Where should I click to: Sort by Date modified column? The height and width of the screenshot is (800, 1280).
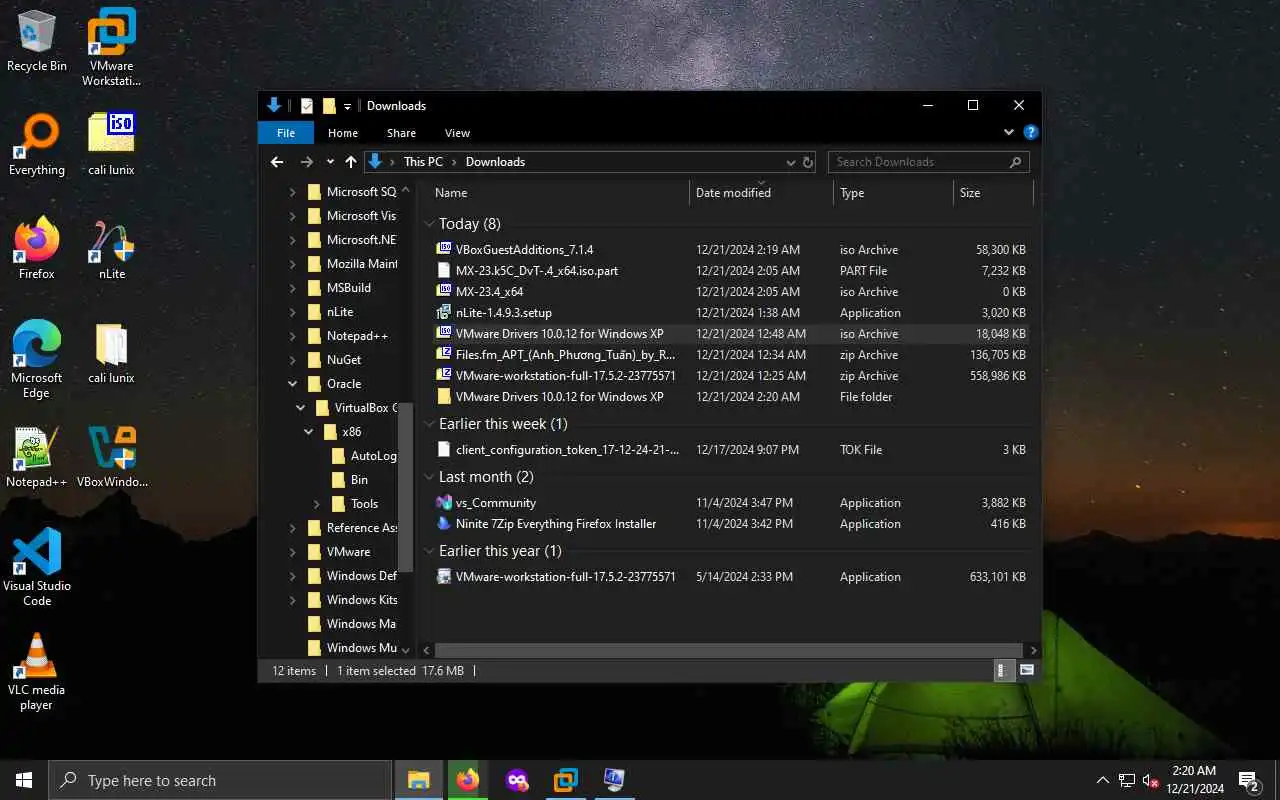pyautogui.click(x=761, y=193)
